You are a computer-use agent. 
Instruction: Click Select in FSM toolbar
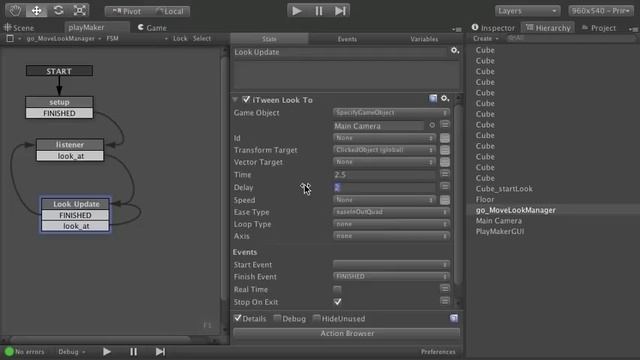tap(202, 38)
